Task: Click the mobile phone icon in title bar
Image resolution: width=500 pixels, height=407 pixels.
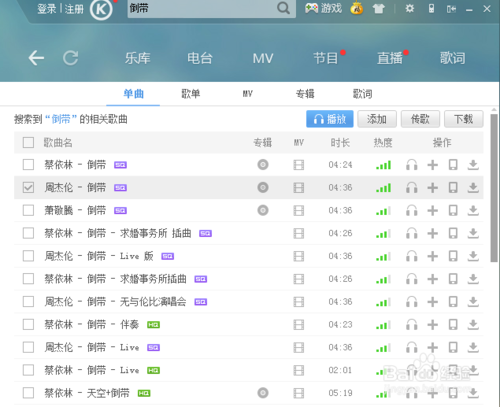Action: (431, 8)
